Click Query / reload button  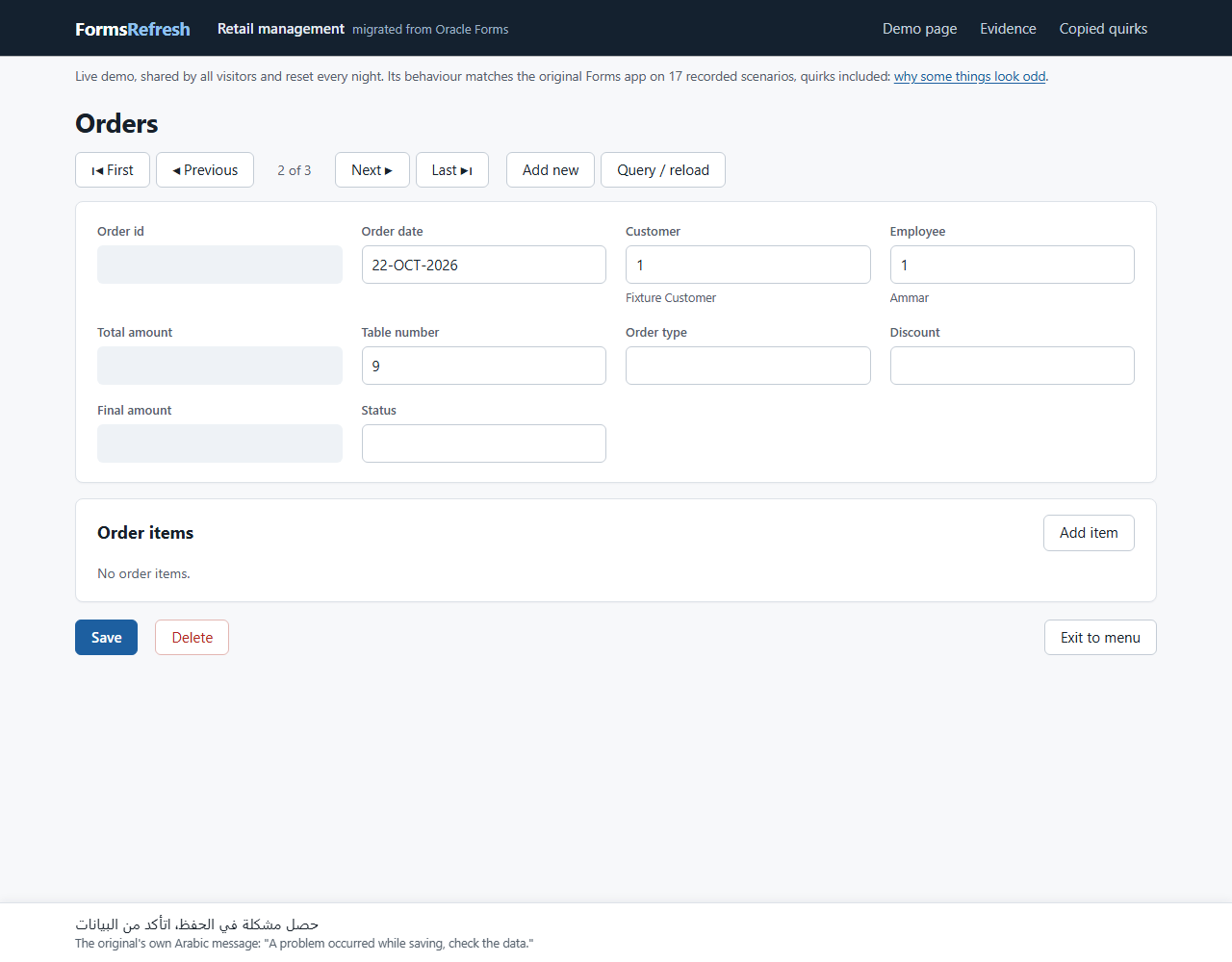(663, 170)
